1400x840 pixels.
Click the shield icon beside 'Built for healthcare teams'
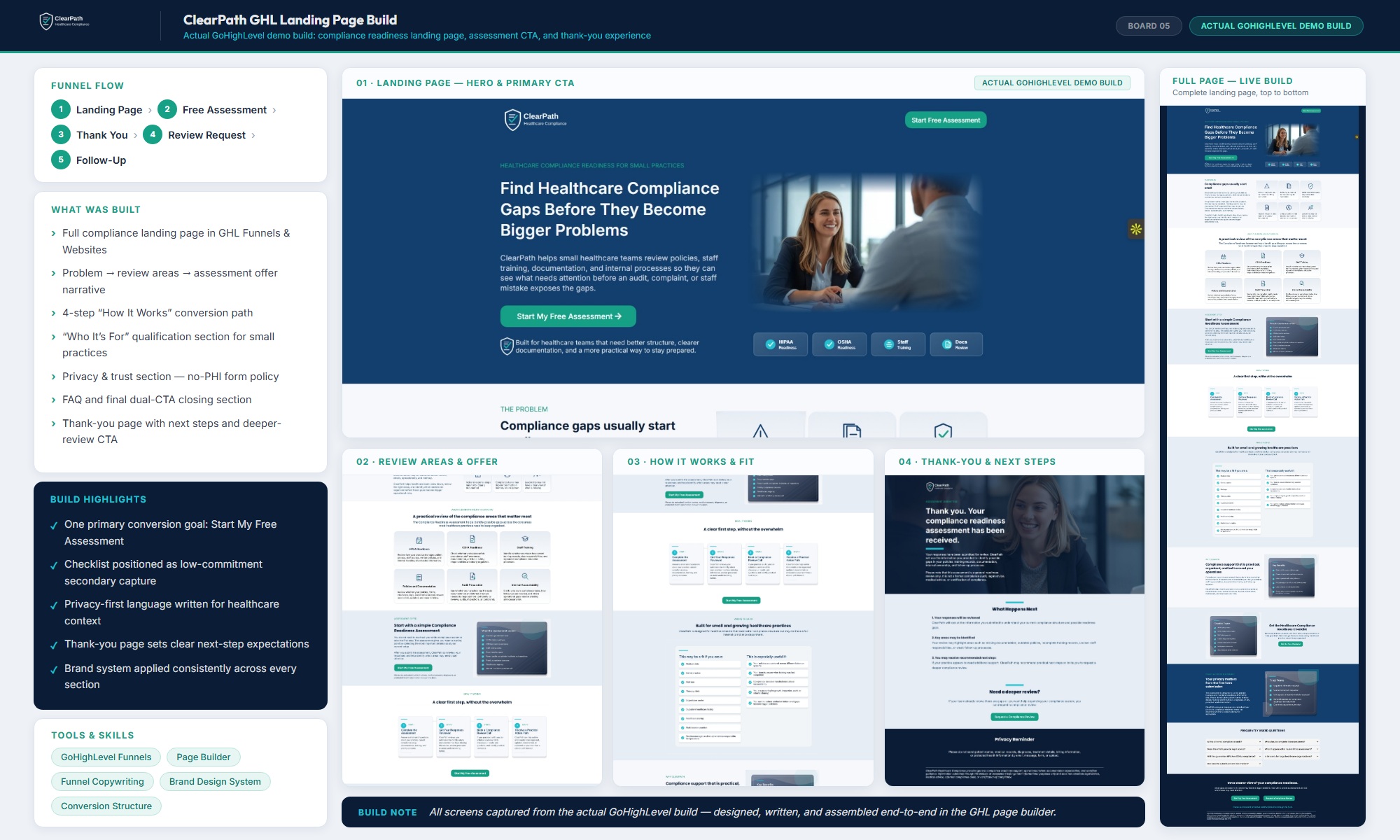[507, 346]
